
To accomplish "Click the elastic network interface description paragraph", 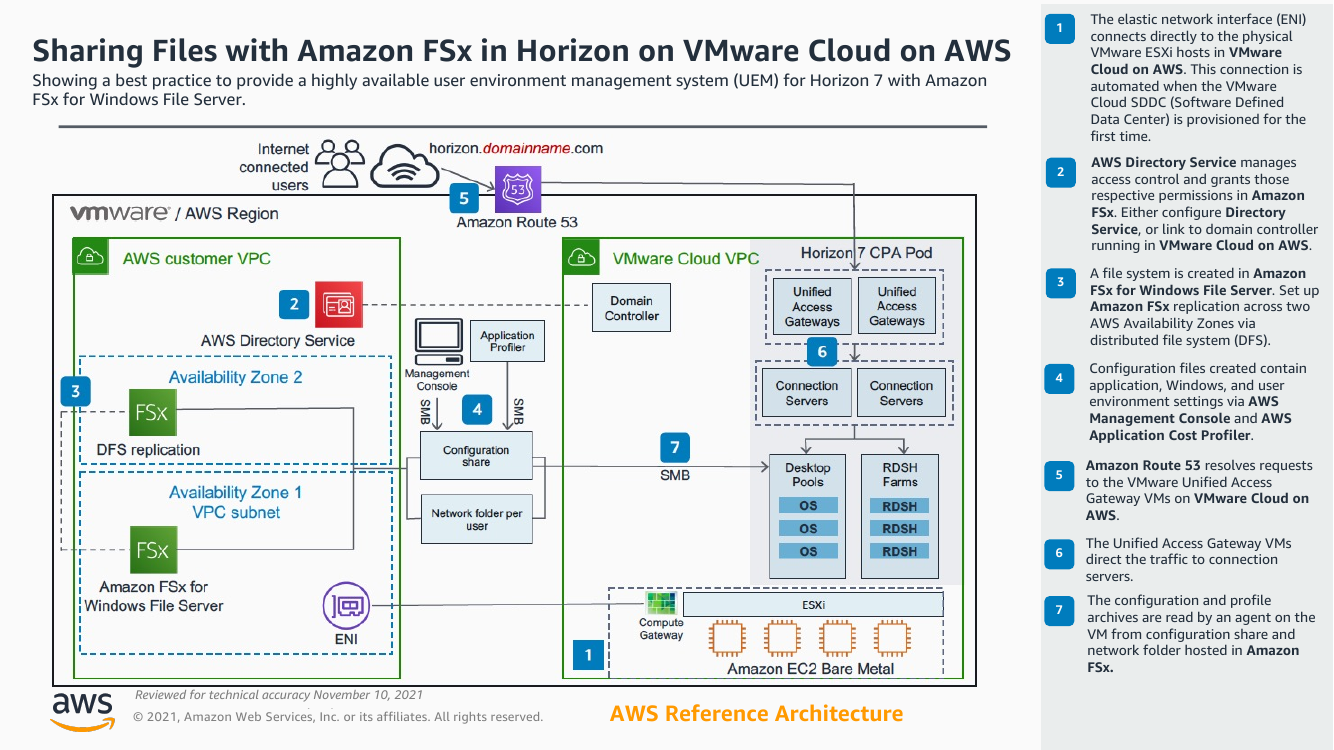I will click(x=1198, y=77).
